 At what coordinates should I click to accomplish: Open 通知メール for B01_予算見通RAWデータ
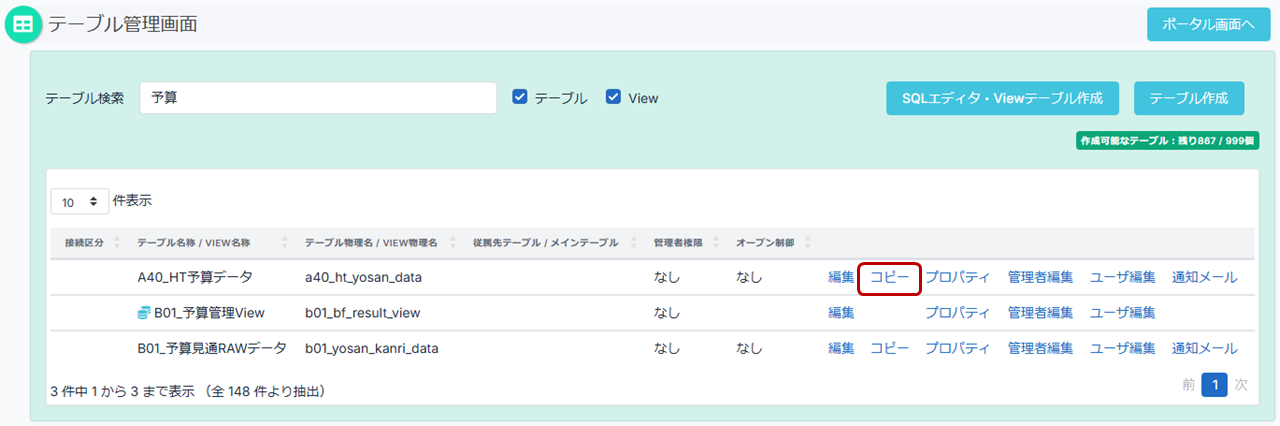pos(1204,349)
